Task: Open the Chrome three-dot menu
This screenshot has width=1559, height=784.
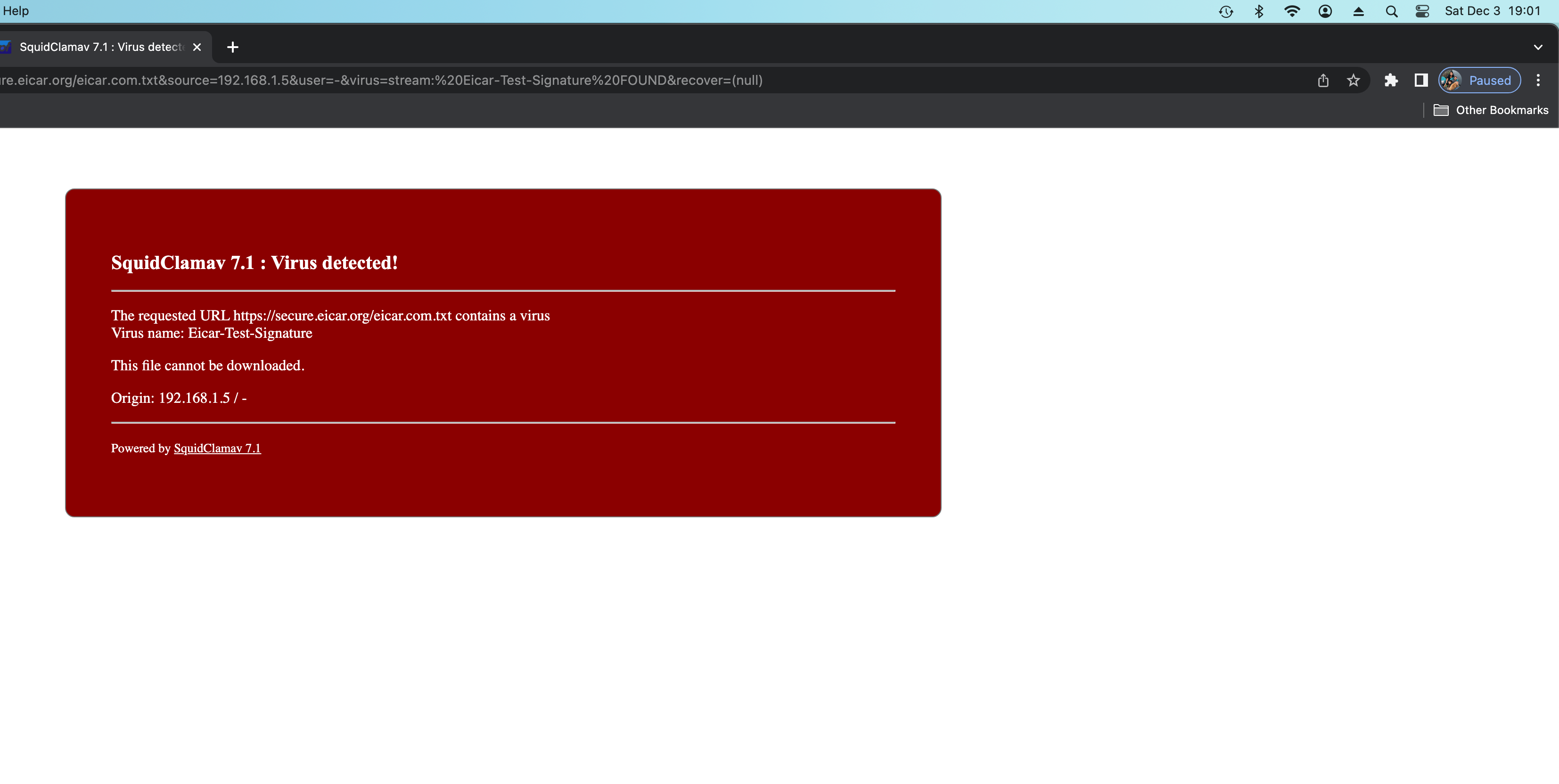Action: point(1538,81)
